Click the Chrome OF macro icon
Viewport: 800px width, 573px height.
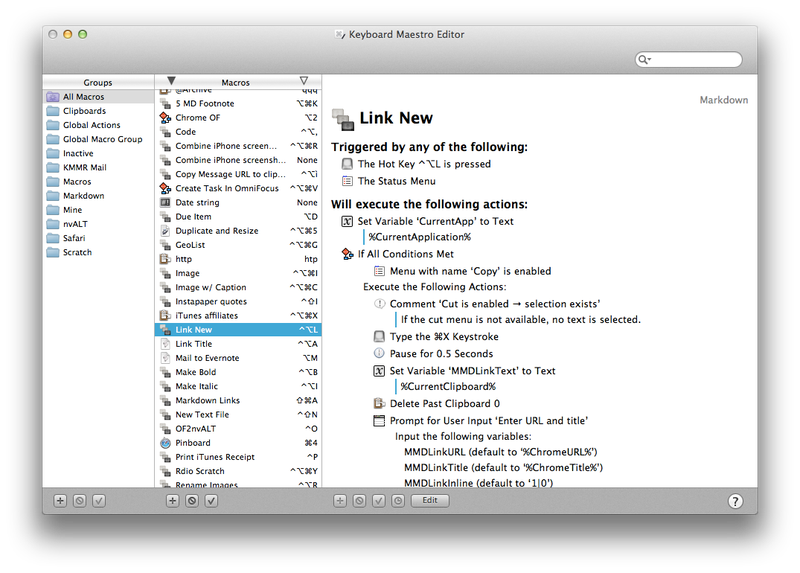(x=165, y=118)
